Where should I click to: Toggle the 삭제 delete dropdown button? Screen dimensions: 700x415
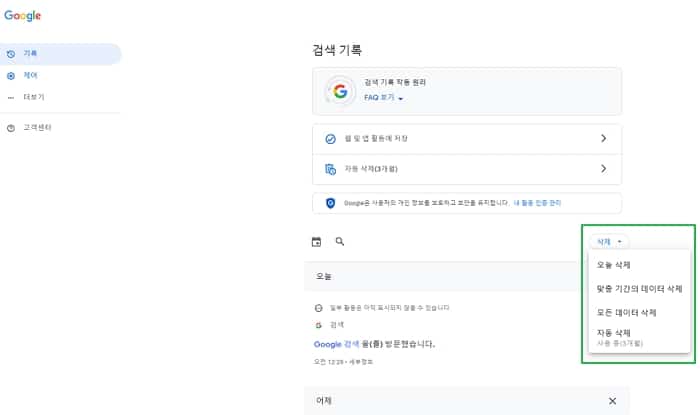coord(609,242)
